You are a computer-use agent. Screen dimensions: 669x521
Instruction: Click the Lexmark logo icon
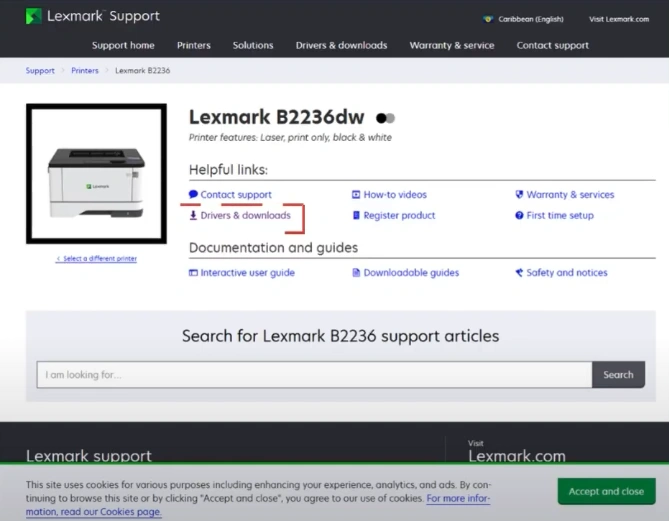point(34,17)
